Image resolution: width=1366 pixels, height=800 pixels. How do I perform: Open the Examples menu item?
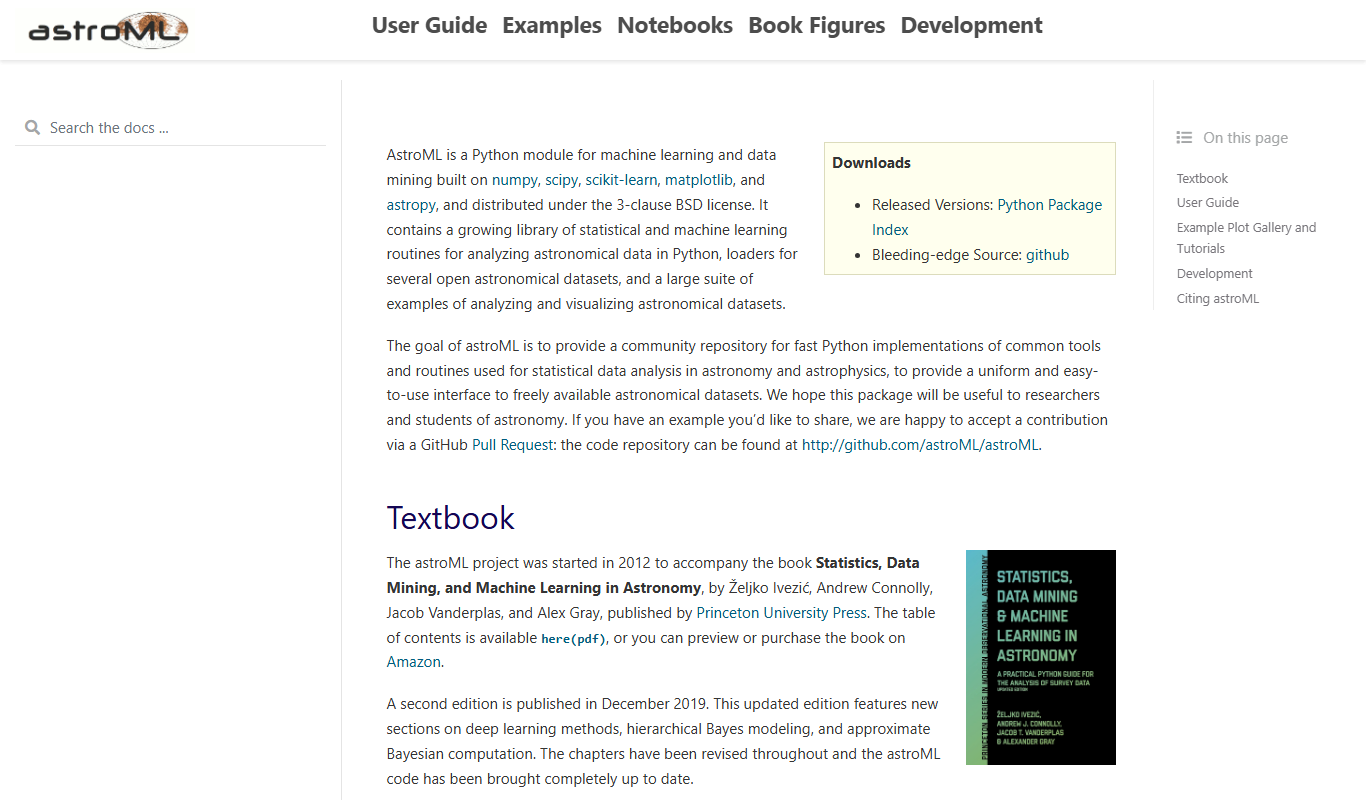pos(552,25)
